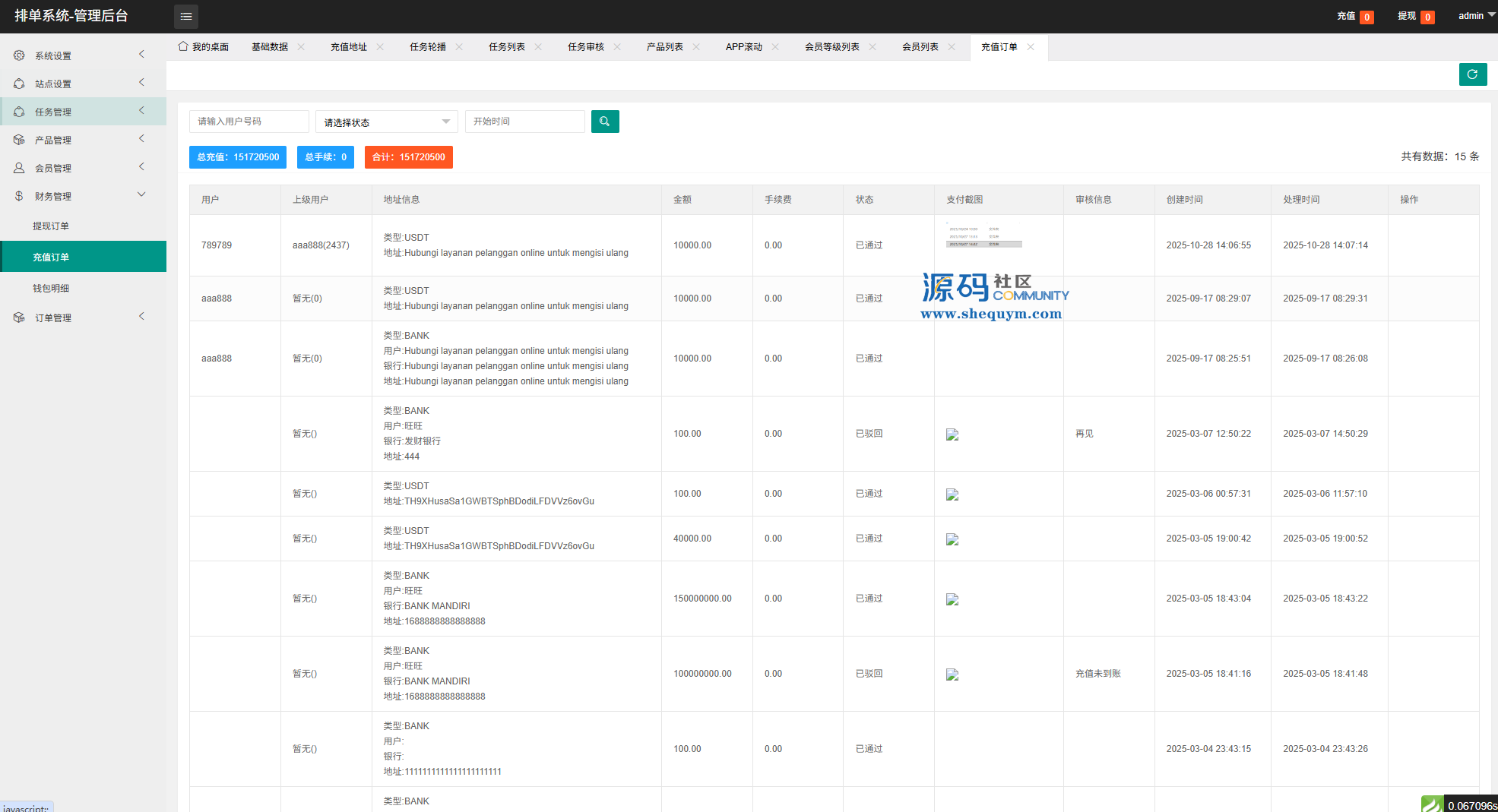The width and height of the screenshot is (1498, 812).
Task: Close the 充值订单 tab
Action: (x=1031, y=47)
